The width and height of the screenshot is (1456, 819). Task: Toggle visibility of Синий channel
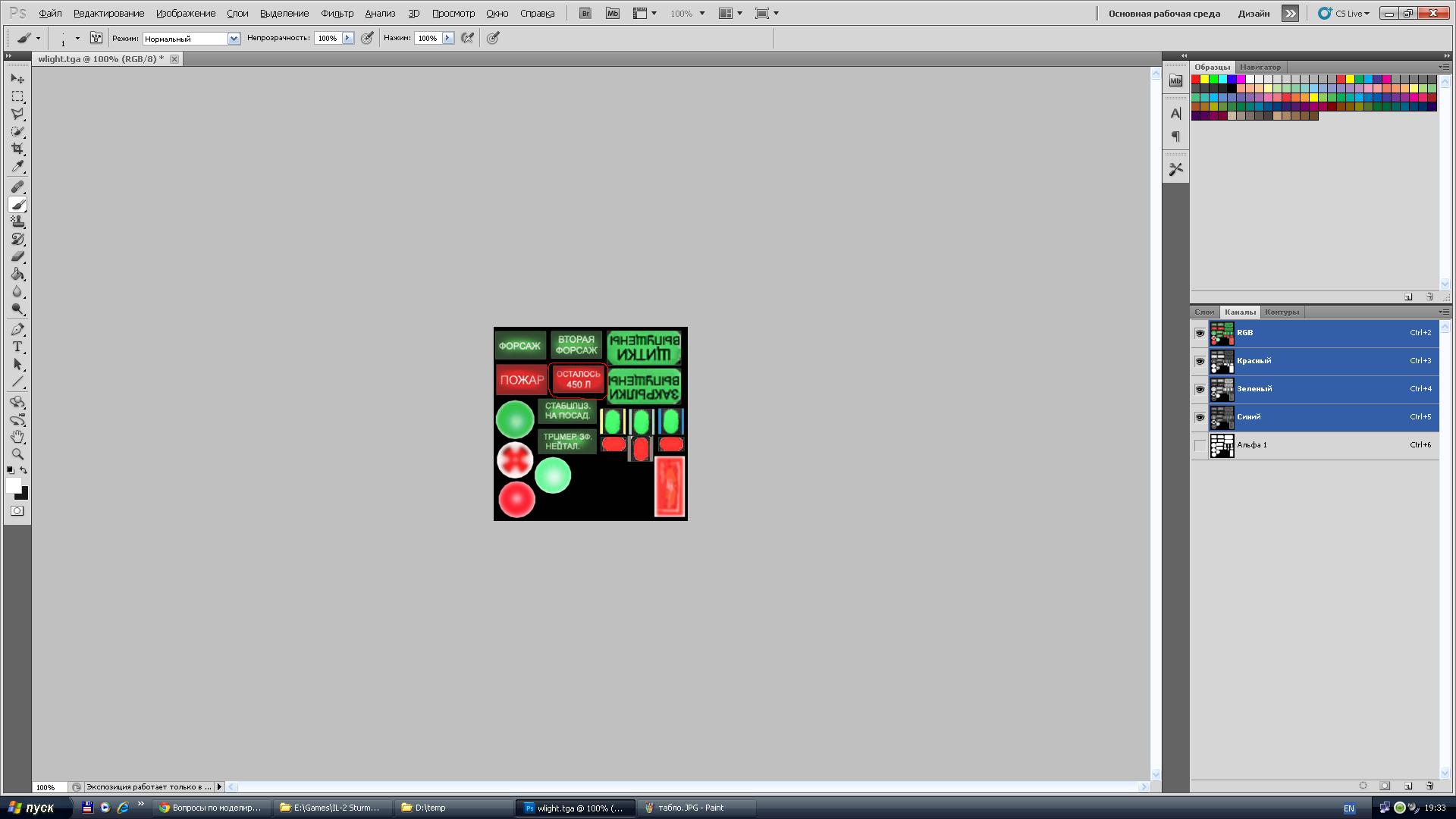pyautogui.click(x=1200, y=417)
